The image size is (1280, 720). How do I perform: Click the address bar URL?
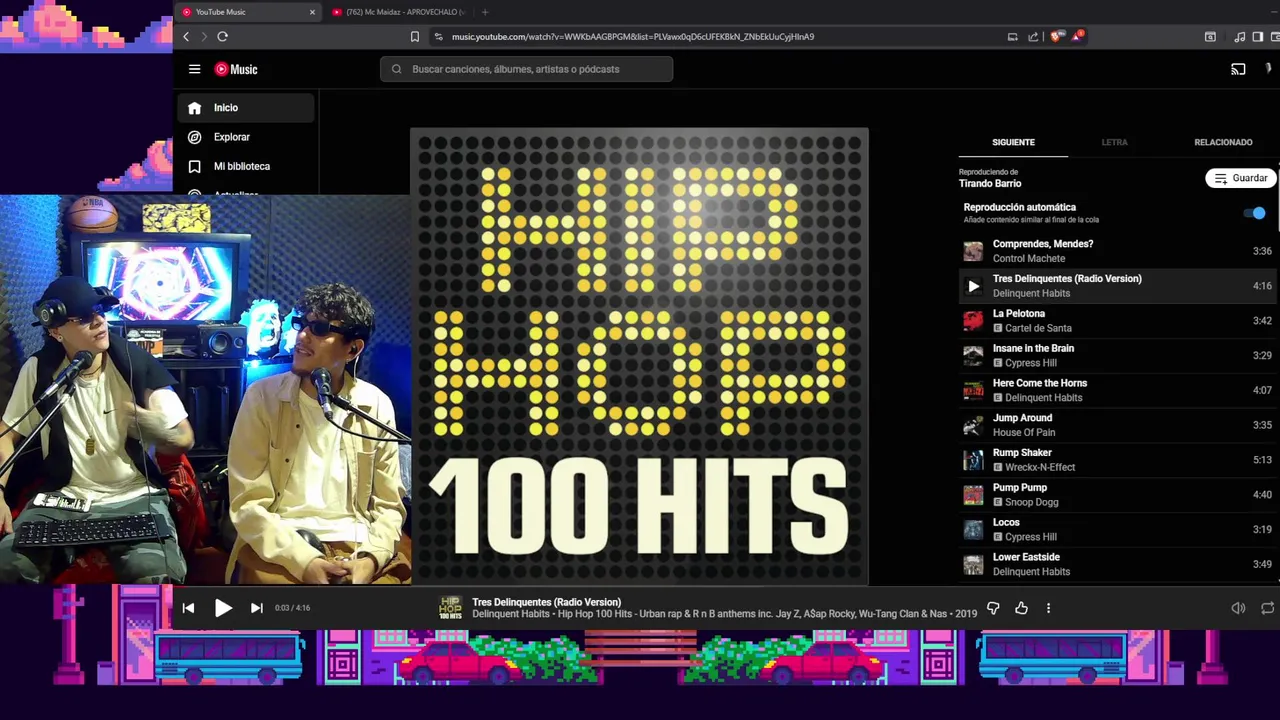tap(633, 37)
